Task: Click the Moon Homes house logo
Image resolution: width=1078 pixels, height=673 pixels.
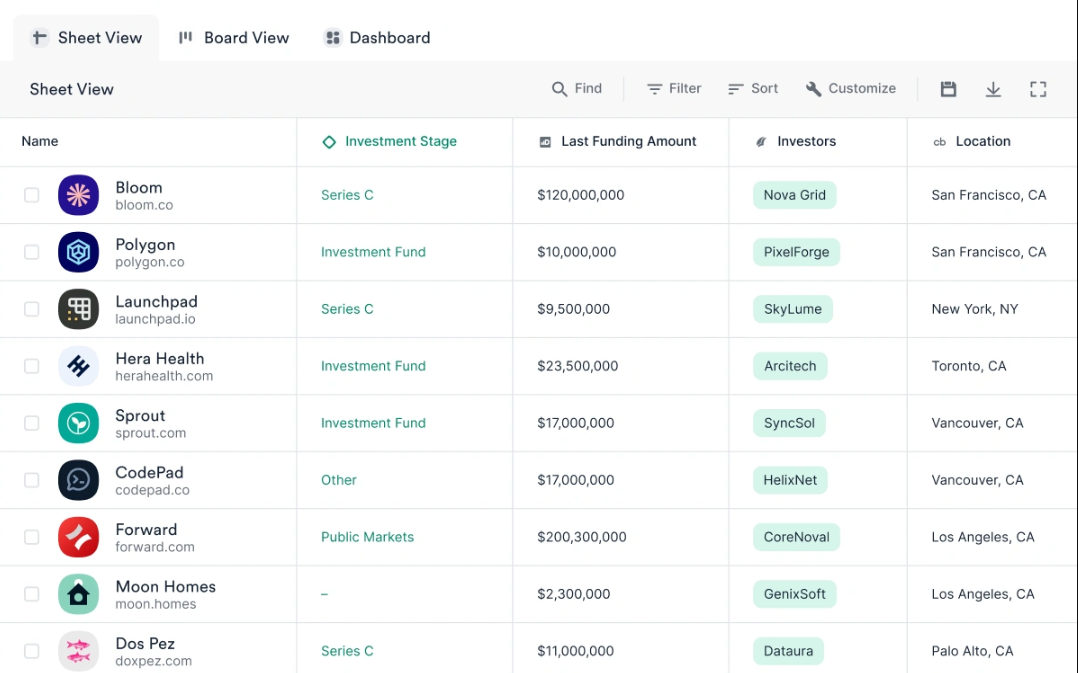Action: pyautogui.click(x=78, y=594)
